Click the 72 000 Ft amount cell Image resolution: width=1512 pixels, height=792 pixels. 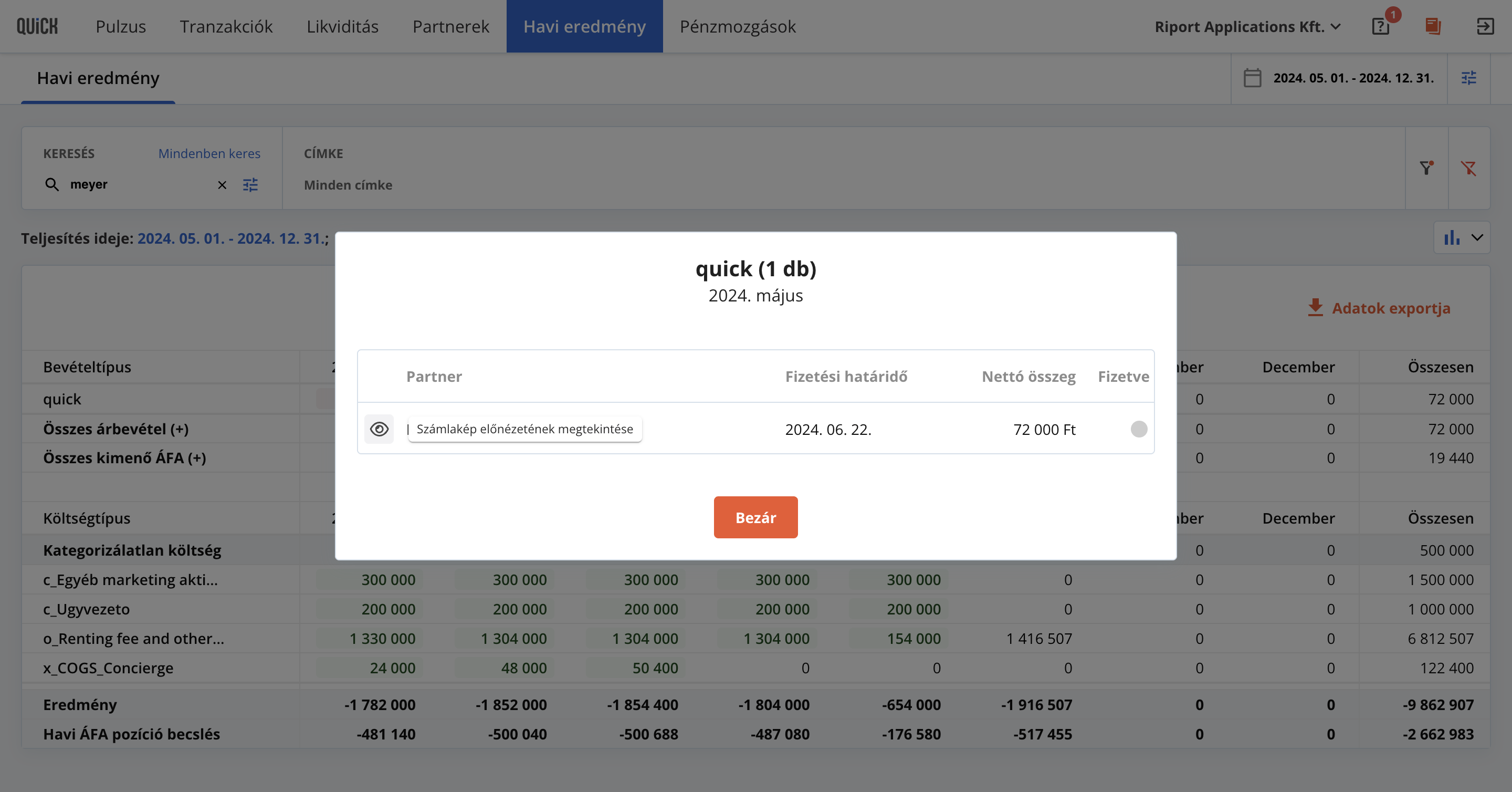point(1044,429)
